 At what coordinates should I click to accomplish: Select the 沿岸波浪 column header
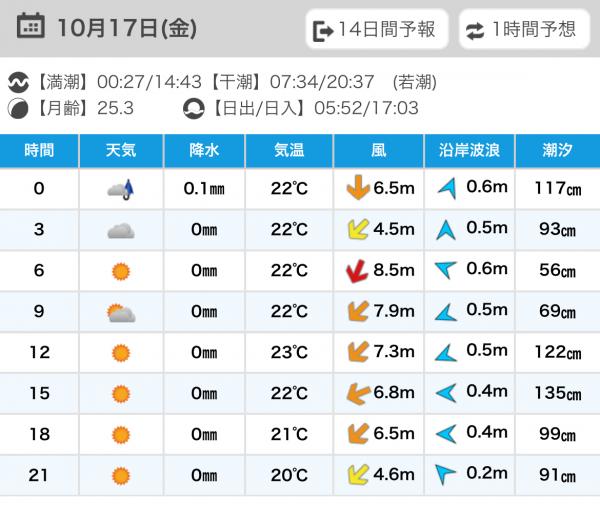(x=469, y=151)
